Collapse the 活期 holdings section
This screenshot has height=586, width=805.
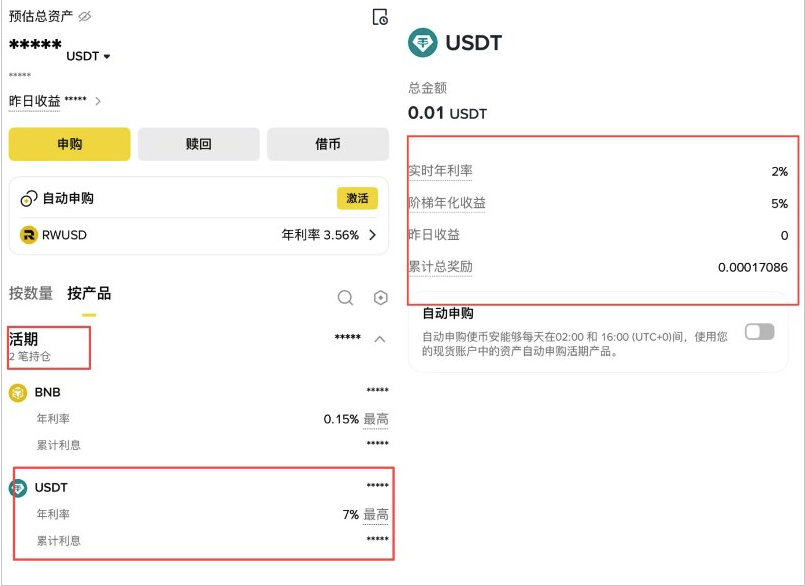point(379,340)
